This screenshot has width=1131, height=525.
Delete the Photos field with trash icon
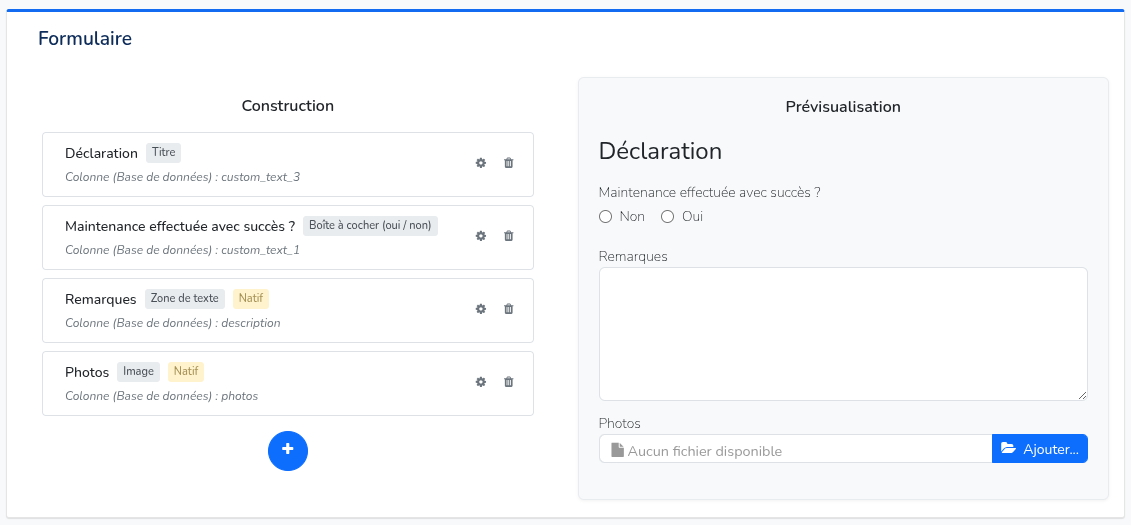509,381
